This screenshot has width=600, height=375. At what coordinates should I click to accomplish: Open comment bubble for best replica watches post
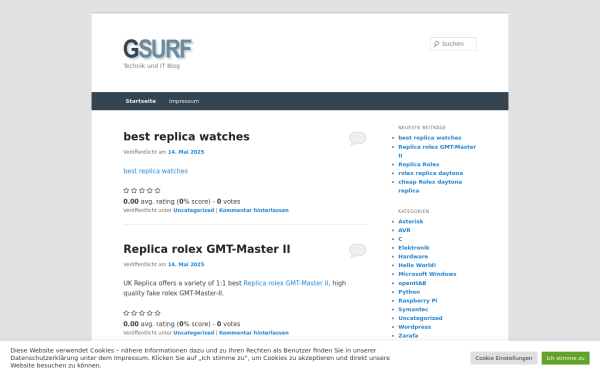357,138
